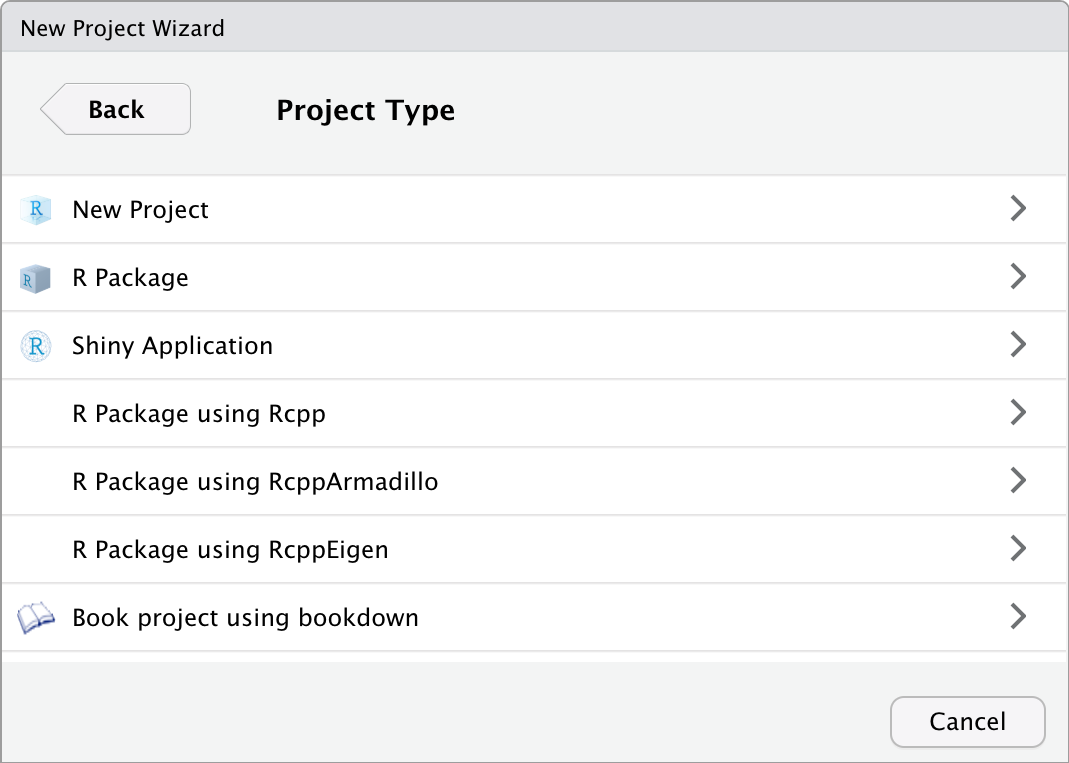Viewport: 1069px width, 763px height.
Task: Click the bookdown open book icon
Action: (x=36, y=618)
